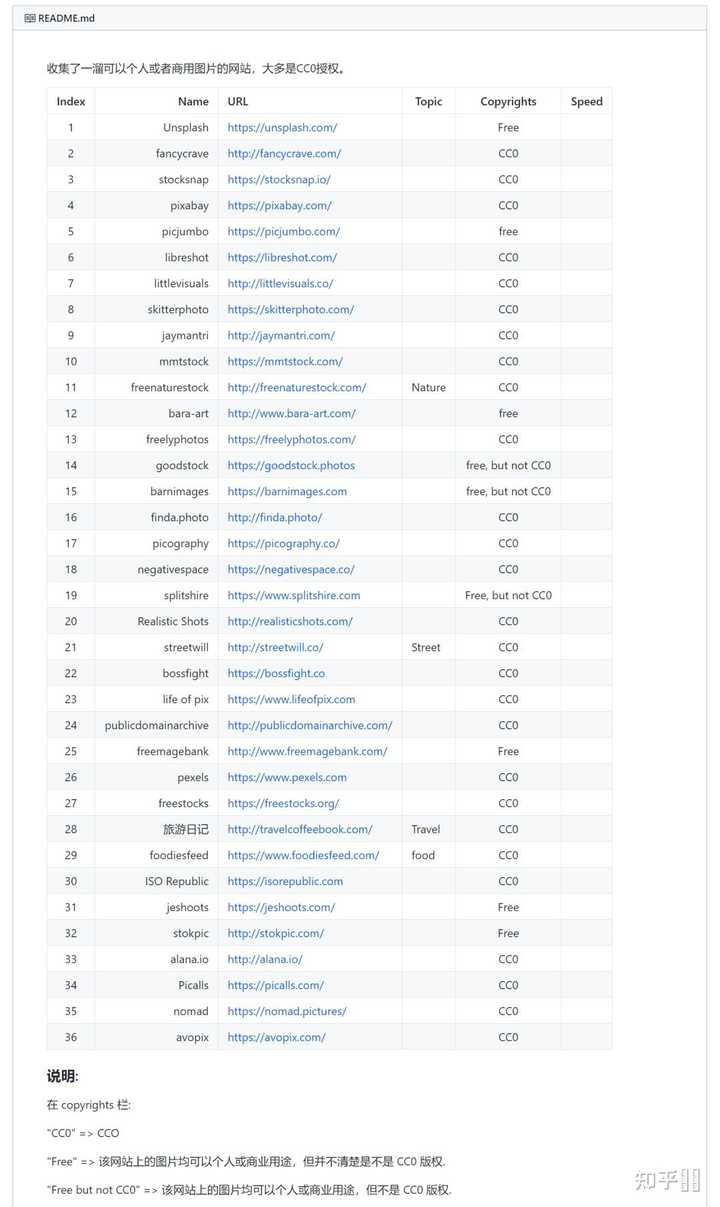Image resolution: width=720 pixels, height=1207 pixels.
Task: Open the fancycrave.com link
Action: (x=284, y=154)
